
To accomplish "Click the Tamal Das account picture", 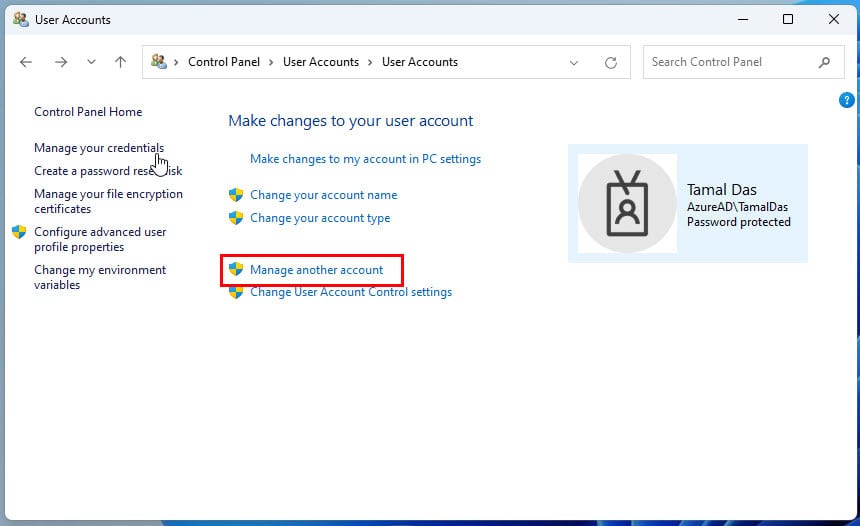I will click(x=627, y=203).
